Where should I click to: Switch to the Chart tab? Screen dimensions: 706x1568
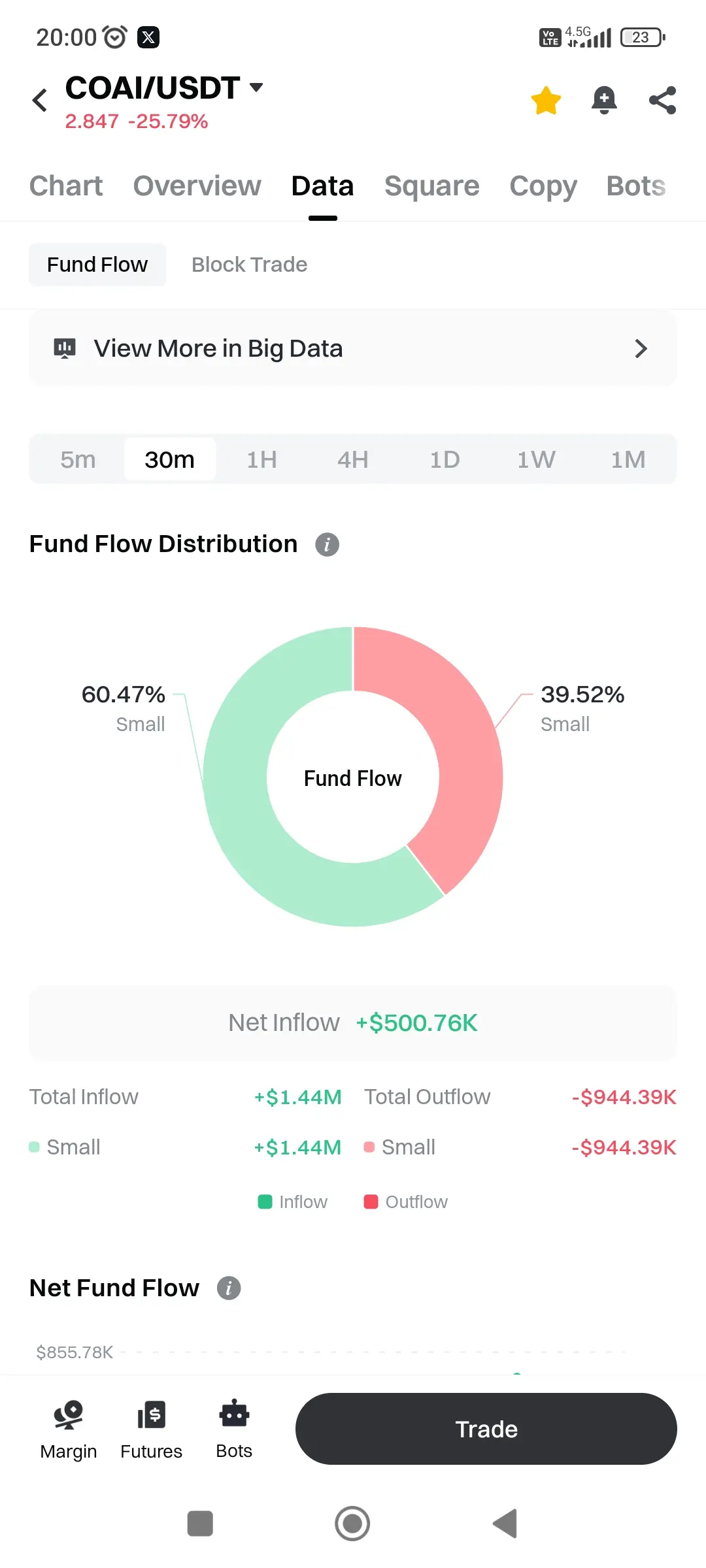(x=66, y=186)
